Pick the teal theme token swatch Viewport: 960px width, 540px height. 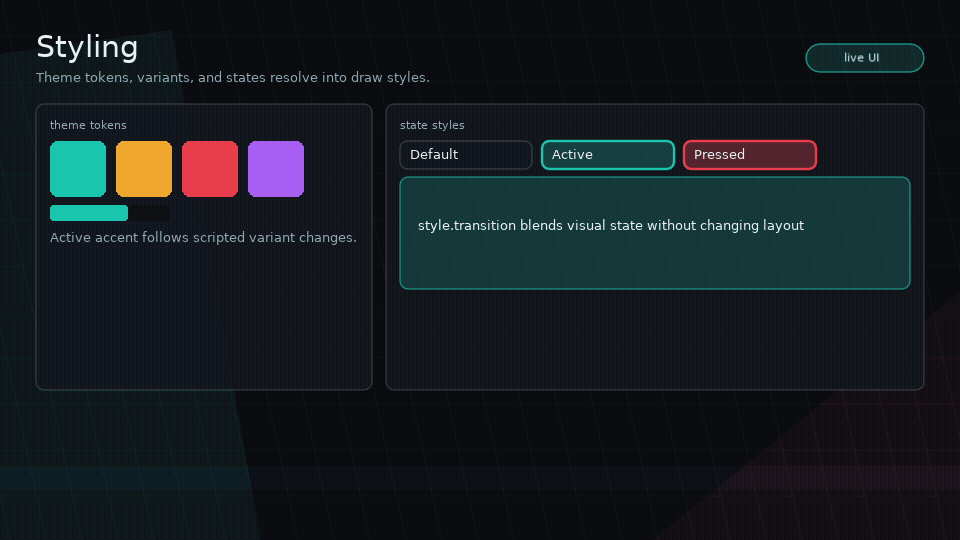(x=78, y=169)
